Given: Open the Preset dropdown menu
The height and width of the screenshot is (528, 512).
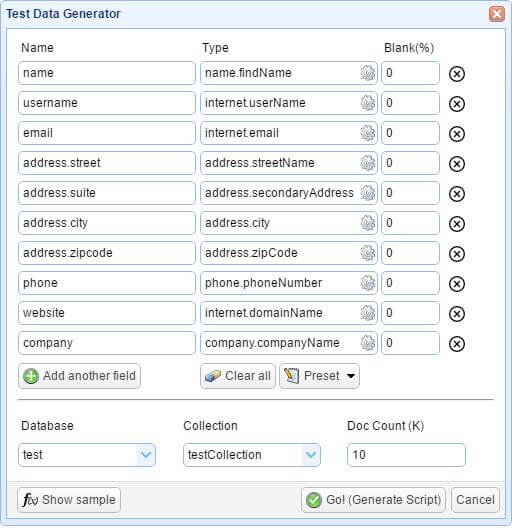Looking at the screenshot, I should point(319,376).
